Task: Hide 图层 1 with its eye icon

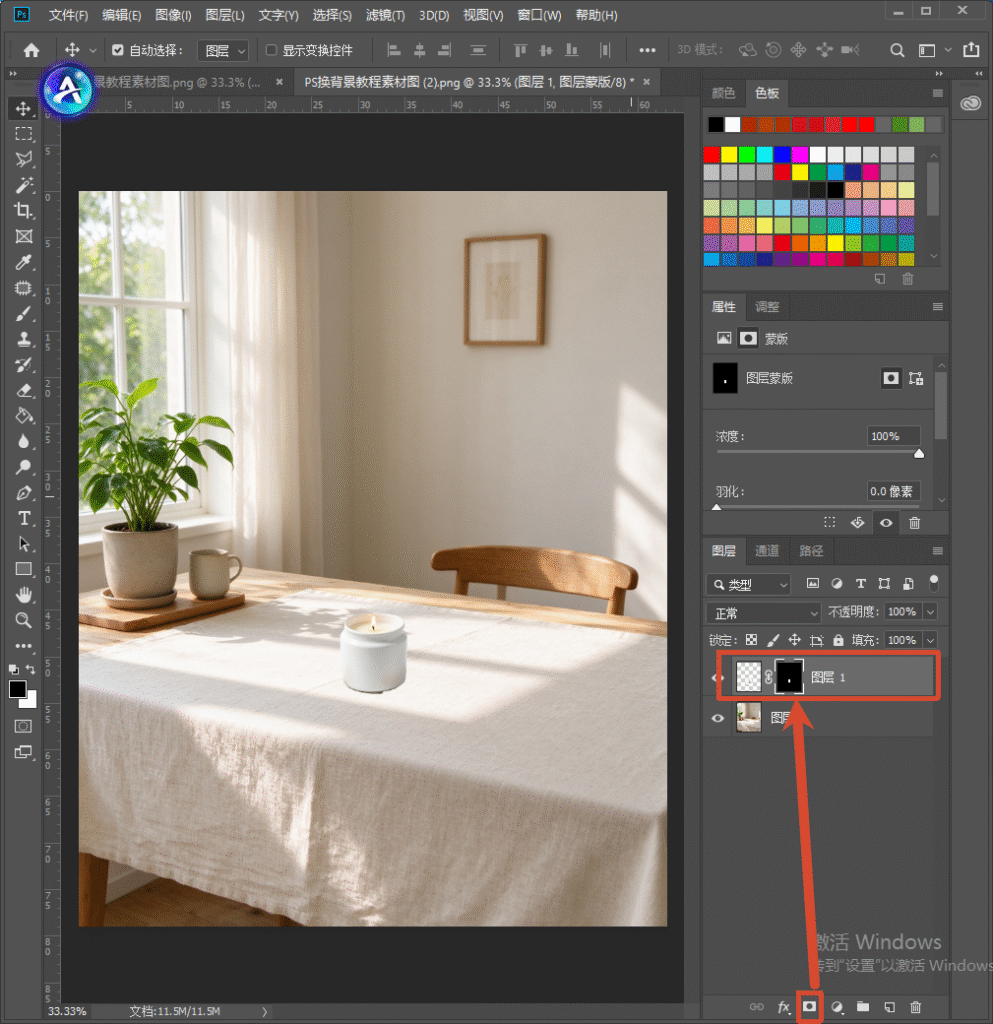Action: 717,677
